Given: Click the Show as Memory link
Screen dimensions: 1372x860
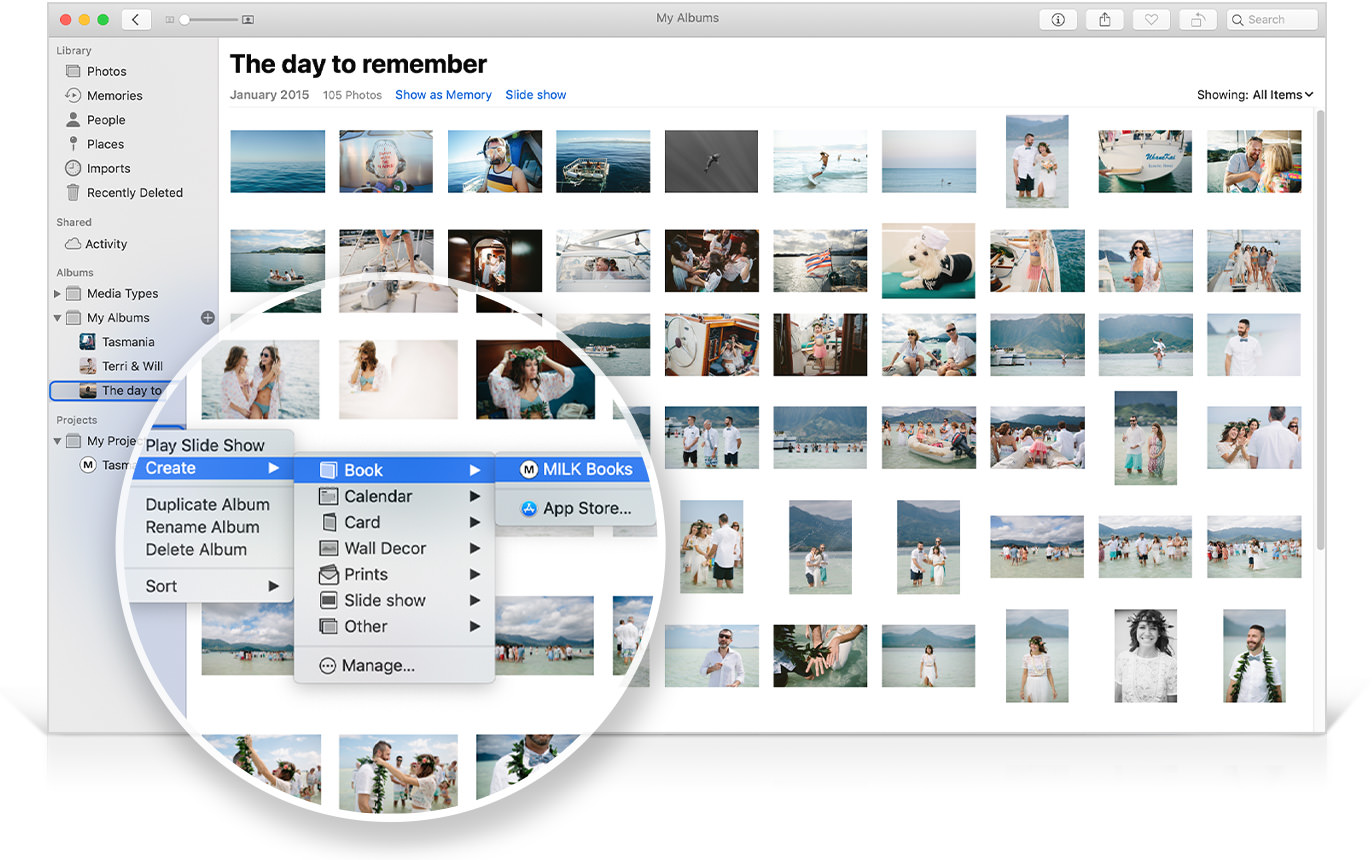Looking at the screenshot, I should point(443,94).
